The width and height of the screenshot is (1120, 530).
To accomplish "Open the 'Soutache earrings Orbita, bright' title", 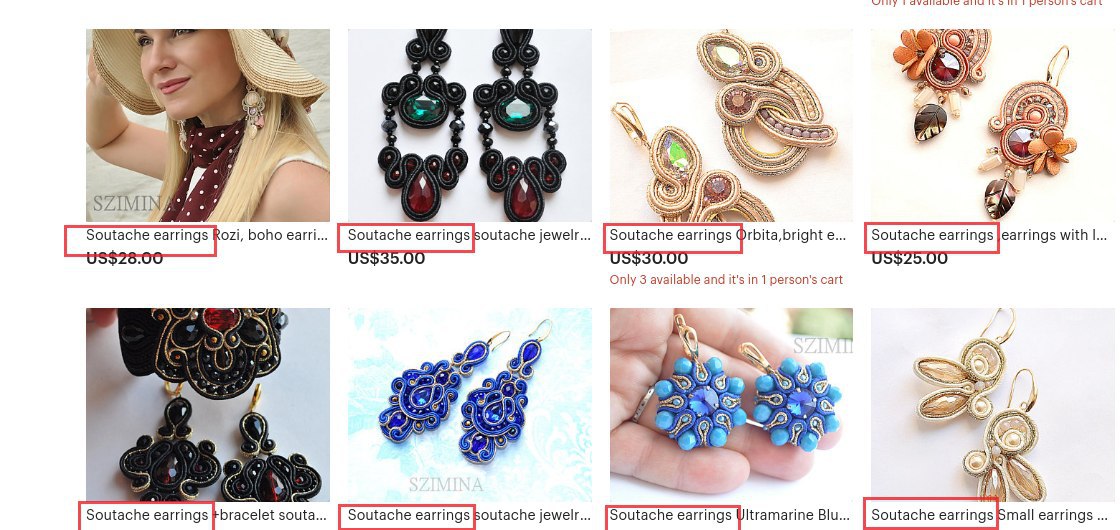I will tap(728, 235).
